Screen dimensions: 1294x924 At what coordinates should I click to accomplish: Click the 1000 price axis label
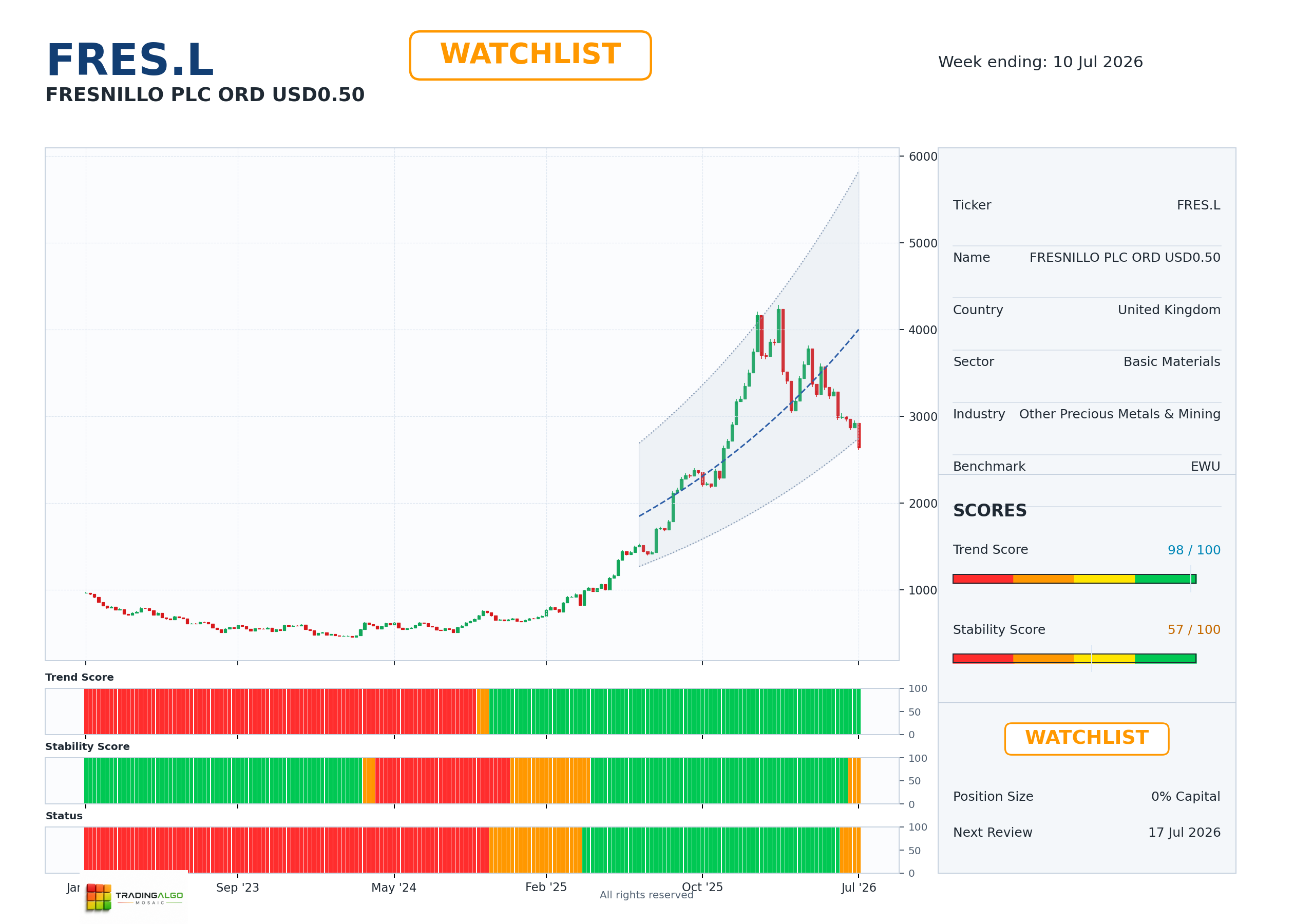click(x=922, y=590)
